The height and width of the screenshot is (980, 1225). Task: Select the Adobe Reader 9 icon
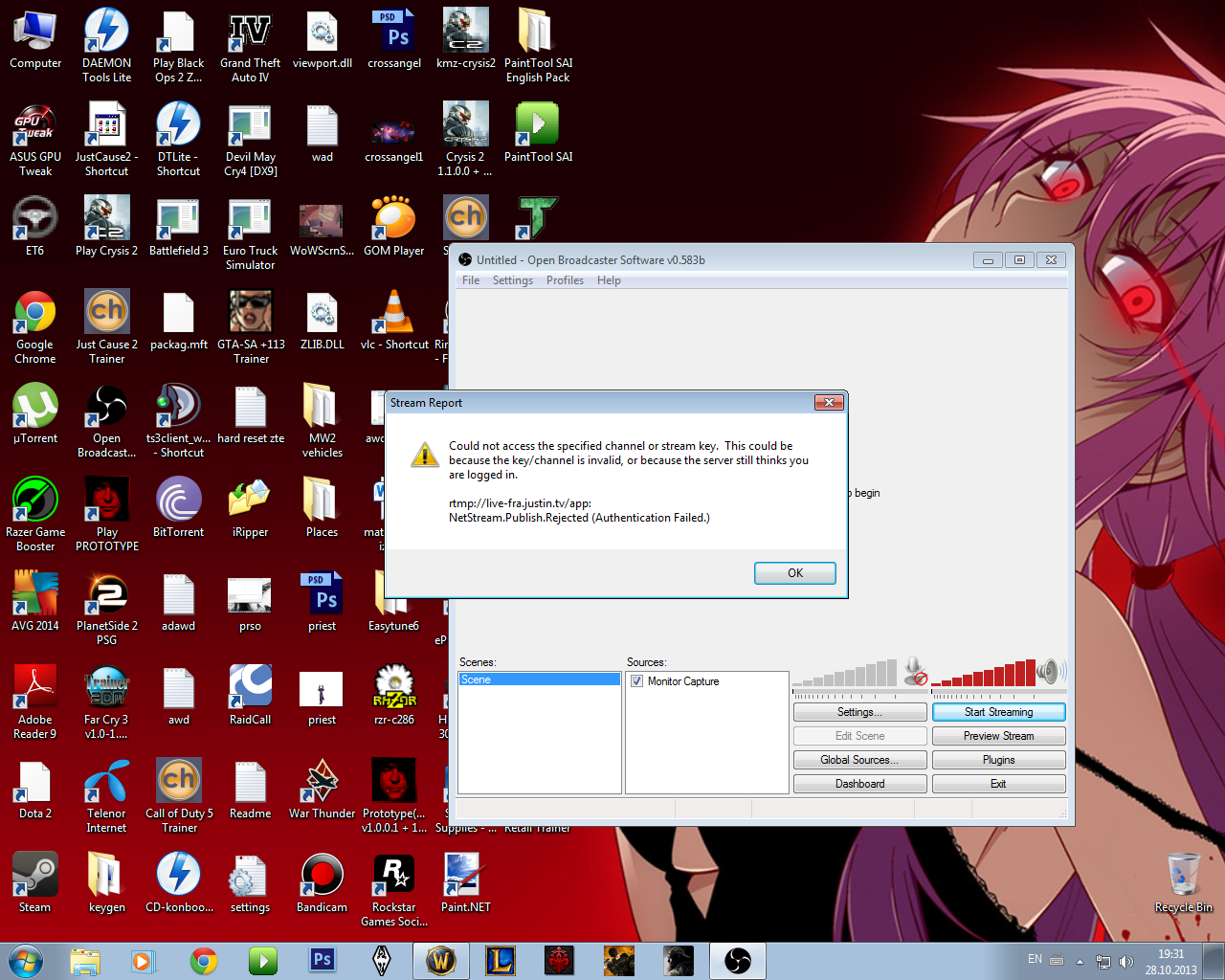coord(35,702)
